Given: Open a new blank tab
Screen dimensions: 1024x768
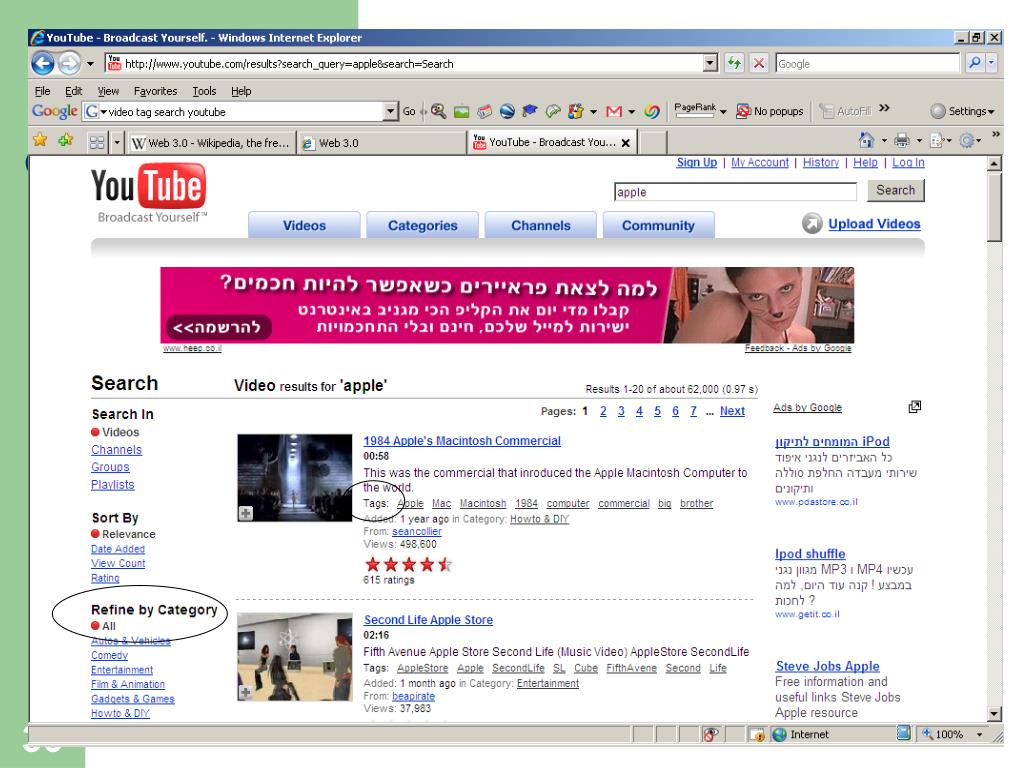Looking at the screenshot, I should coord(653,142).
